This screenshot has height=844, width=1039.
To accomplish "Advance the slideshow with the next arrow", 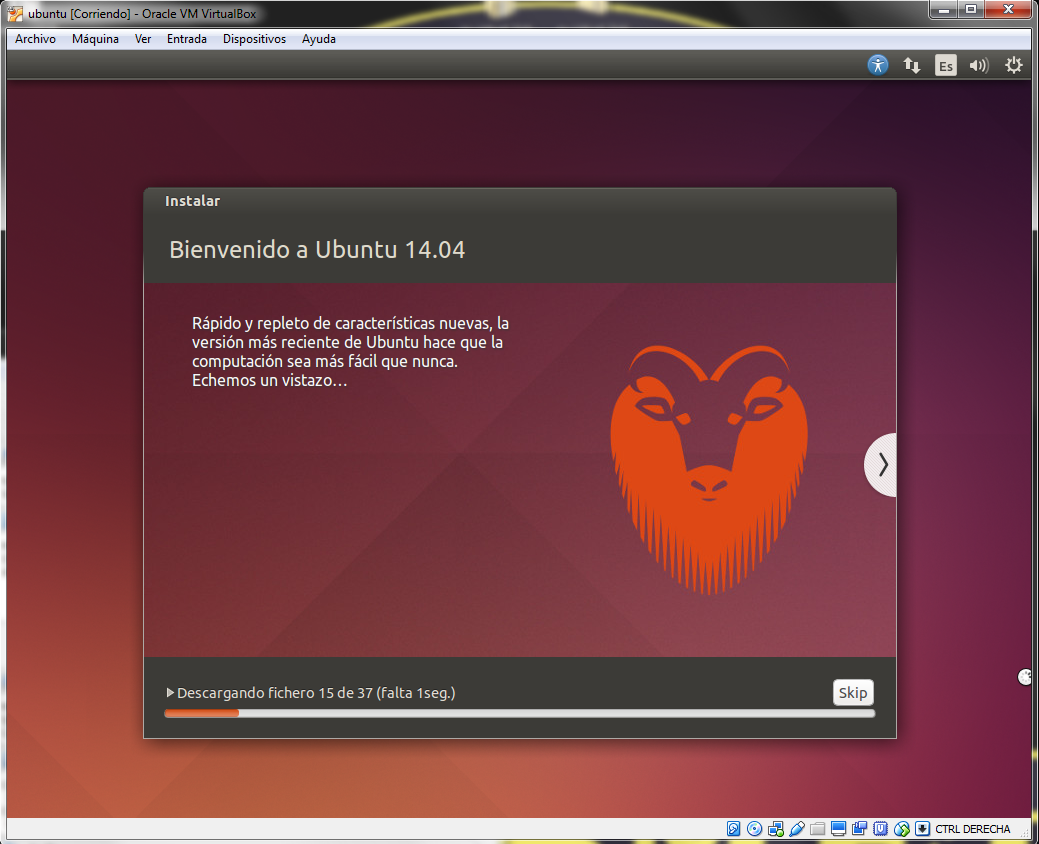I will [882, 464].
